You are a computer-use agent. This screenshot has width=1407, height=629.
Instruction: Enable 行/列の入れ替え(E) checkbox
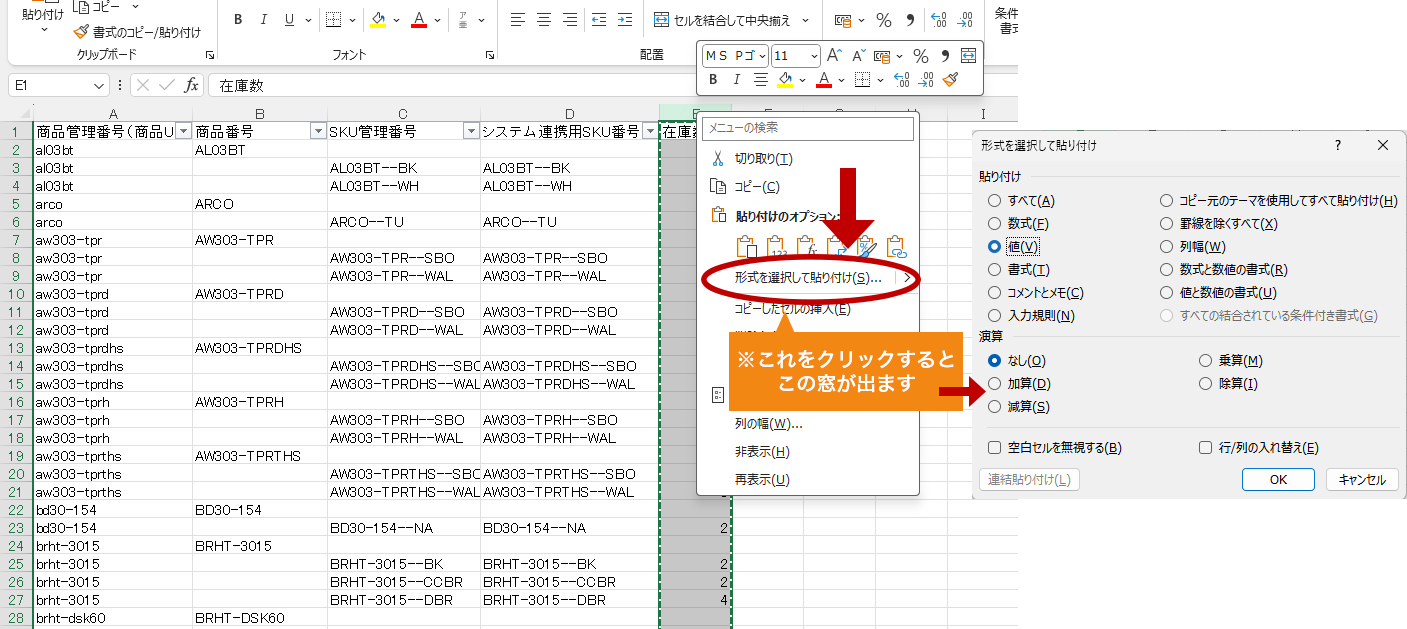[1206, 448]
